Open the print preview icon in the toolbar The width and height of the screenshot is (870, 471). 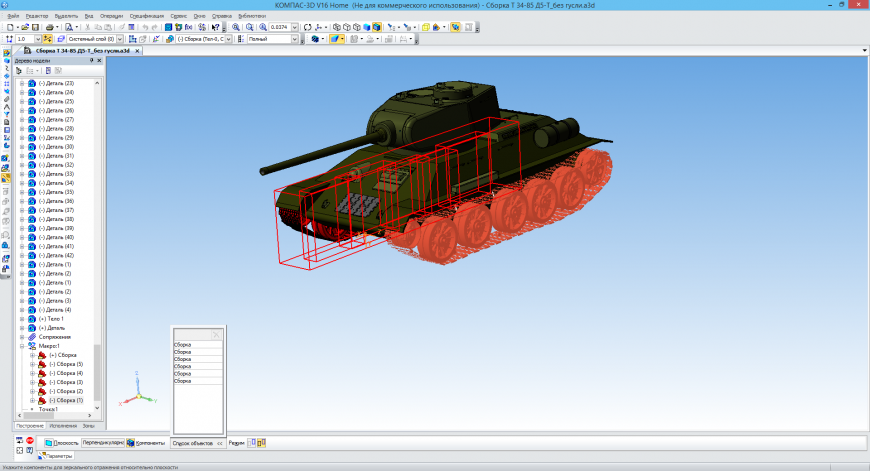click(69, 27)
